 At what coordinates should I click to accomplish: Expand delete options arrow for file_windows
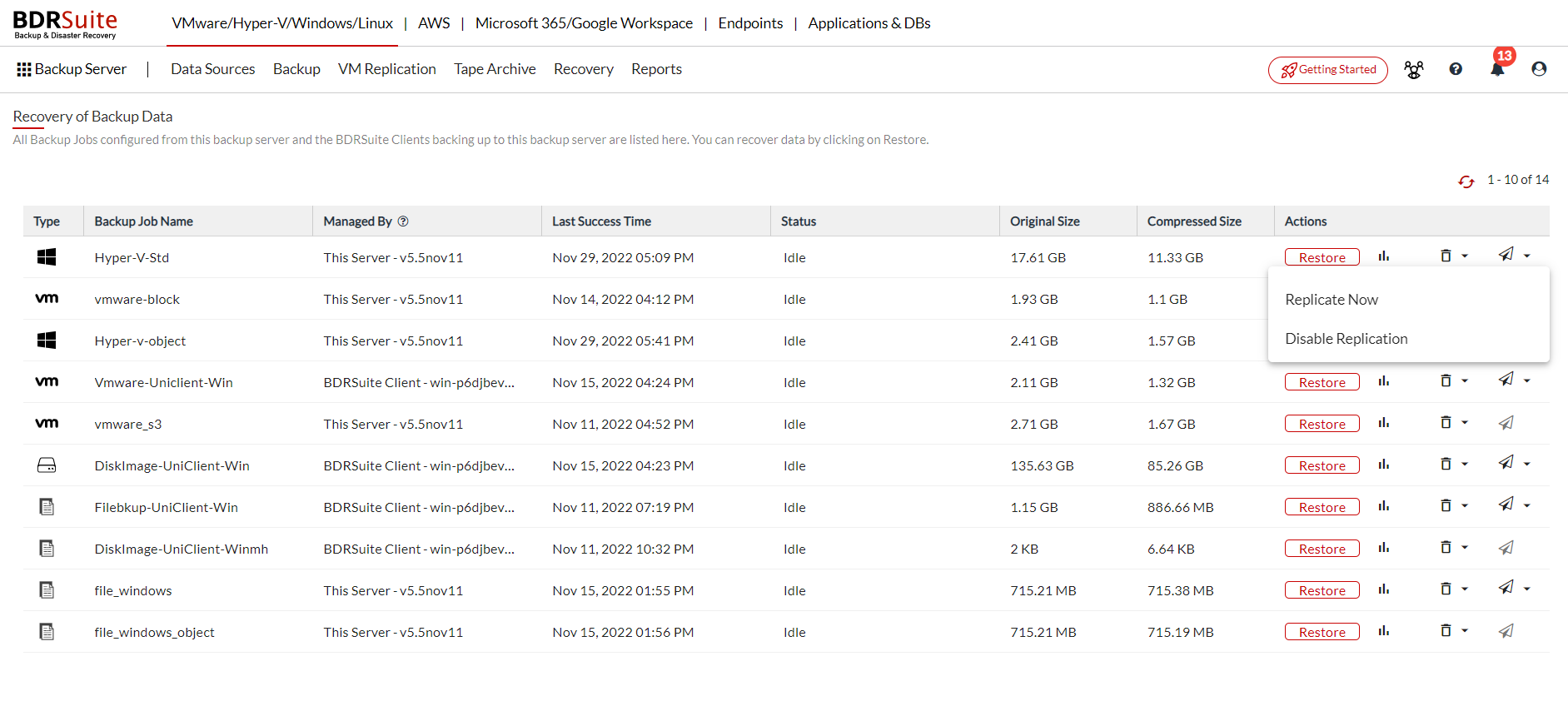1465,589
